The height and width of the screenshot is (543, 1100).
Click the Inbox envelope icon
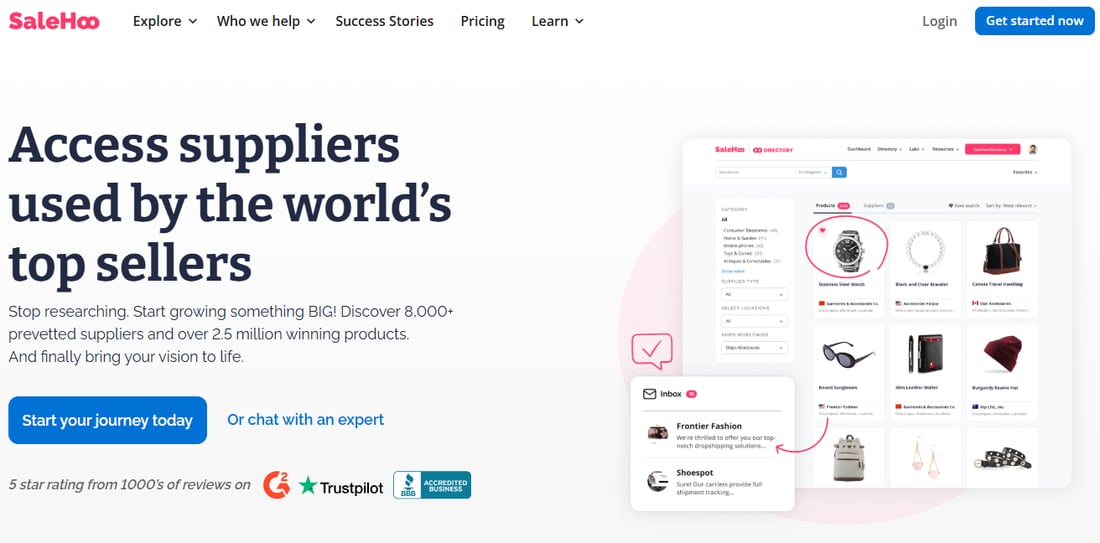(x=650, y=394)
